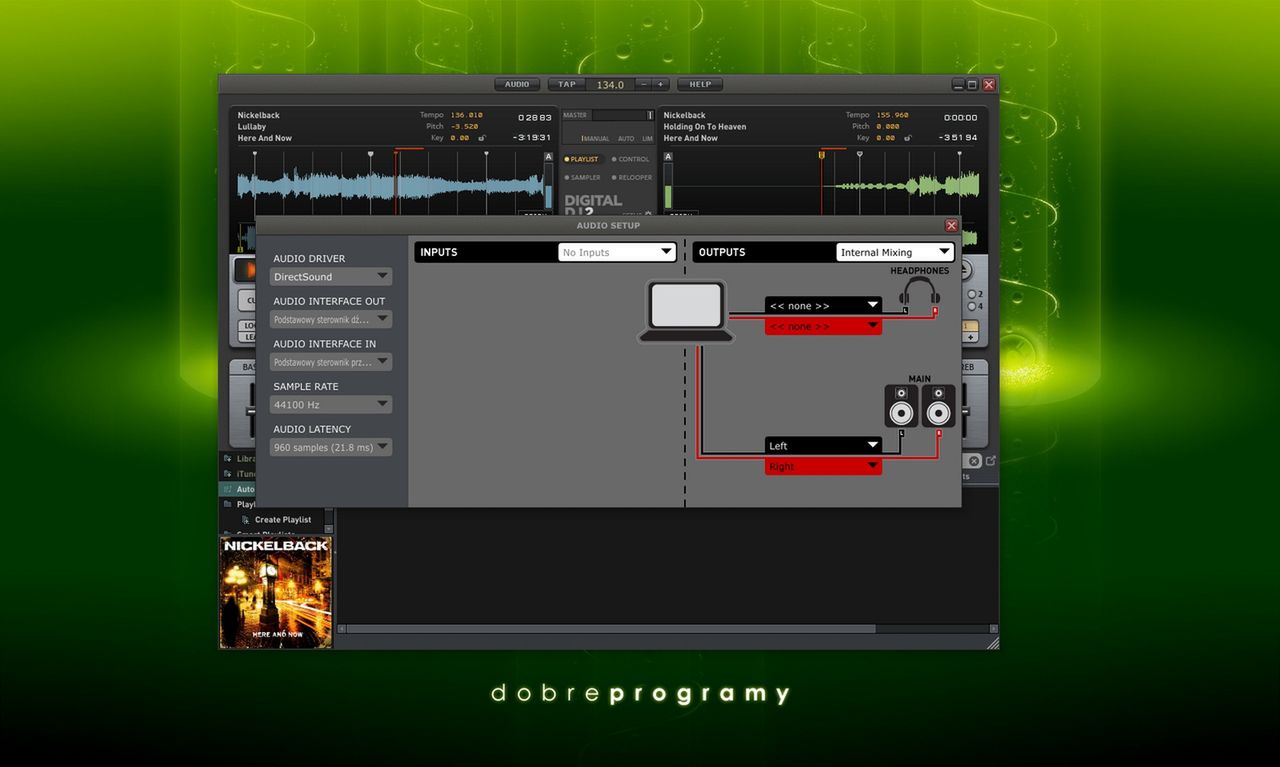
Task: Toggle the master LIM limiter
Action: coord(647,139)
